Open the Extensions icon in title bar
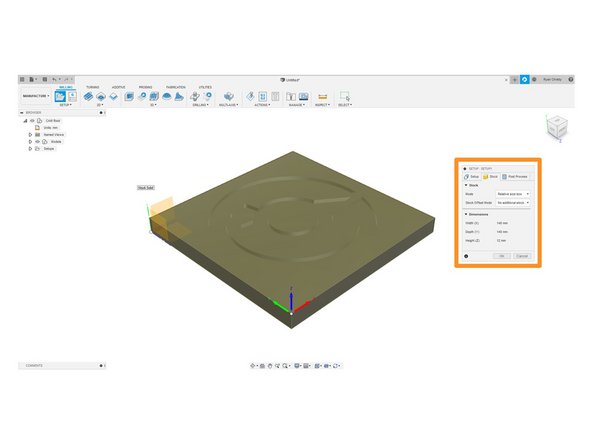The height and width of the screenshot is (444, 592). pos(524,79)
